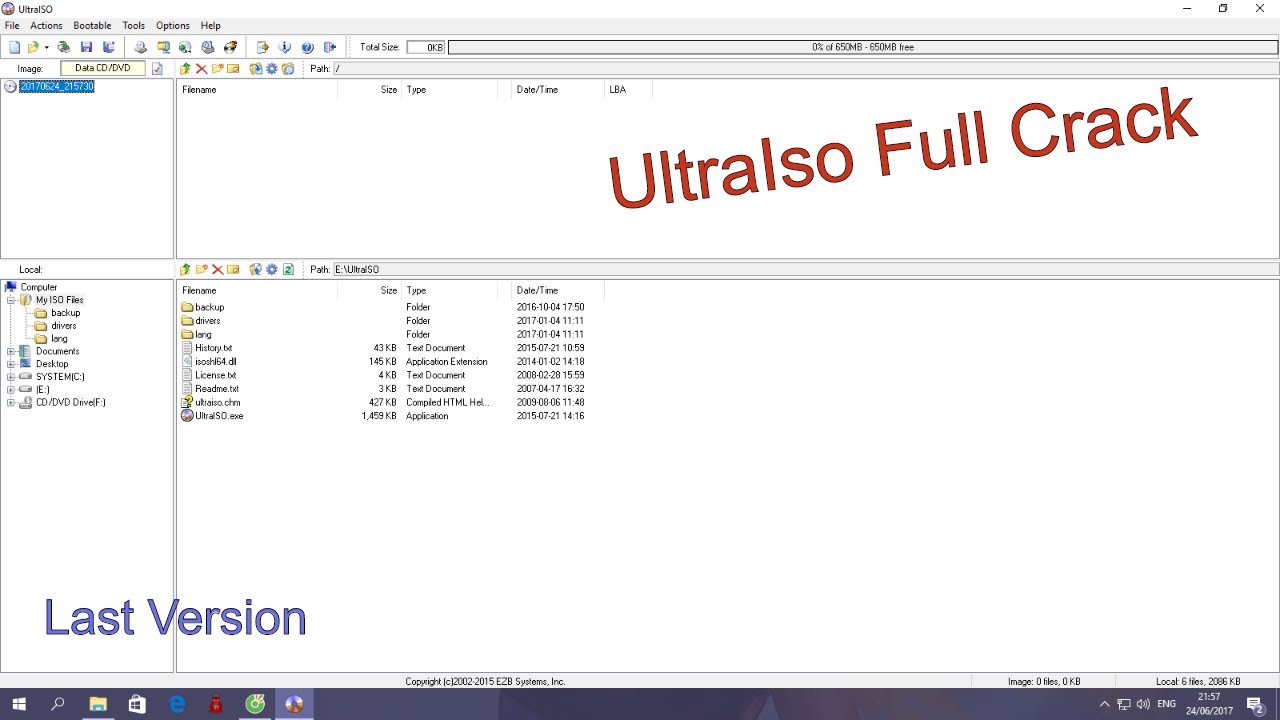Select UltraISO.exe in the file list
The image size is (1280, 720).
click(219, 416)
